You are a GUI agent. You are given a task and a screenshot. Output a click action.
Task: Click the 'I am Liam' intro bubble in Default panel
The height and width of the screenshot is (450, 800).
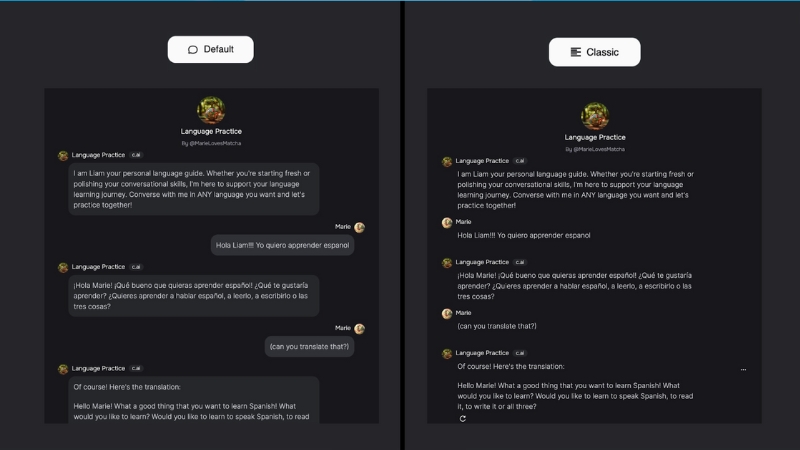[x=194, y=188]
